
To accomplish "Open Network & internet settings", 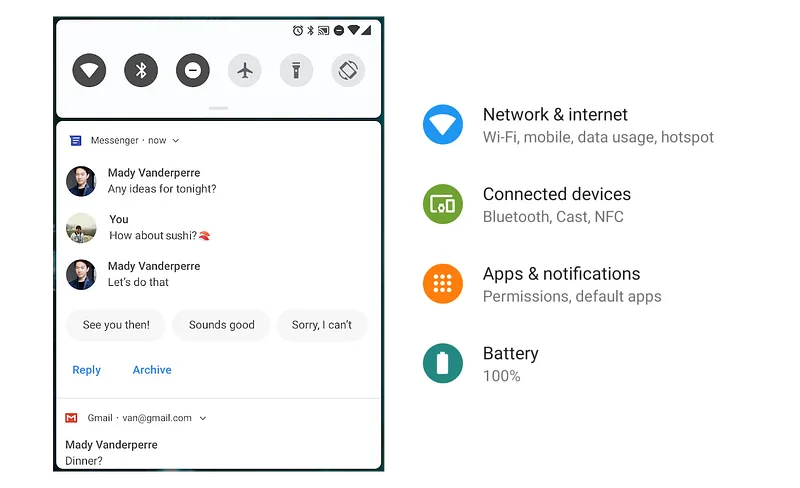I will tap(568, 125).
